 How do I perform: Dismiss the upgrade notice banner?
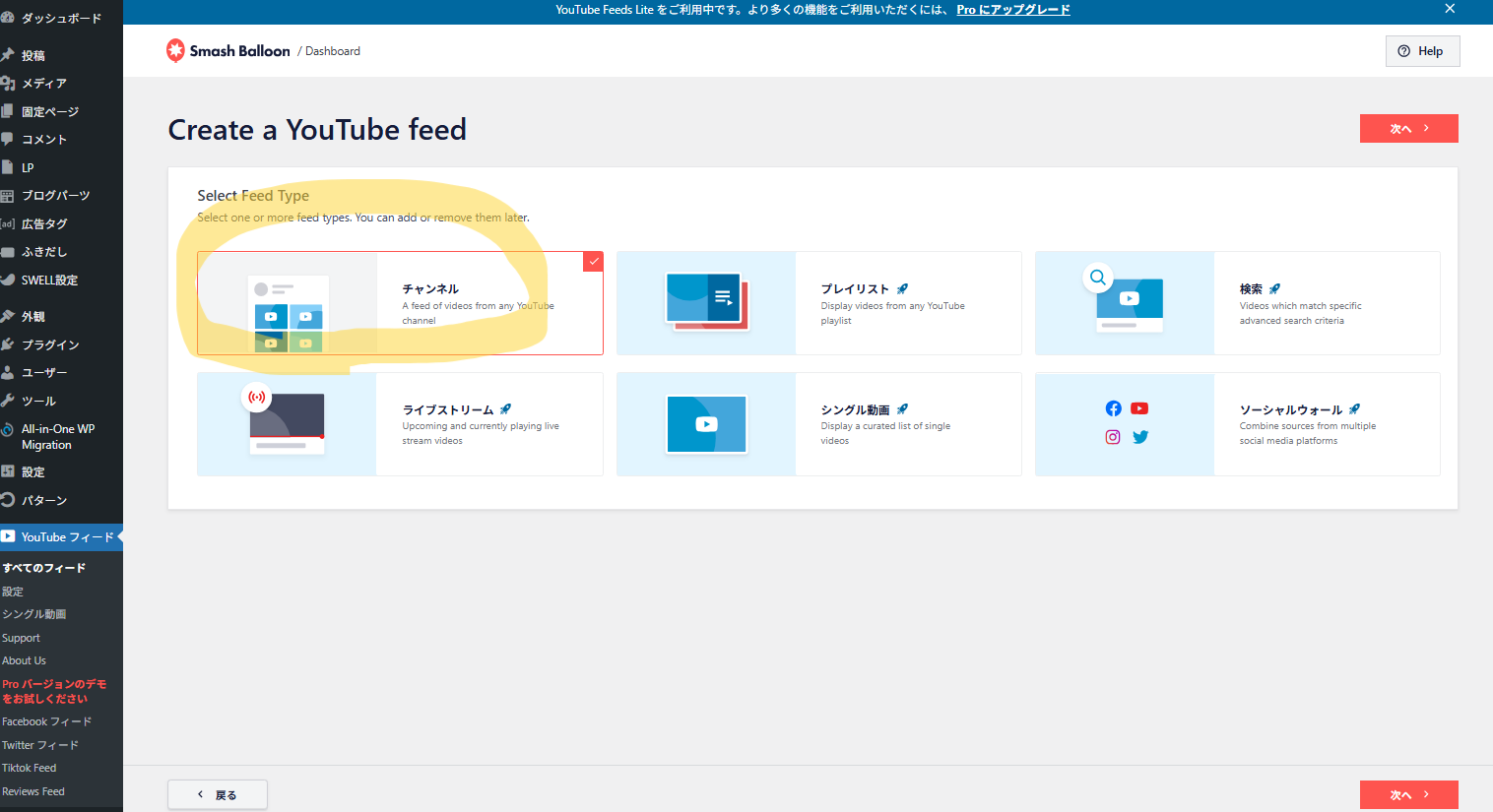(1450, 9)
